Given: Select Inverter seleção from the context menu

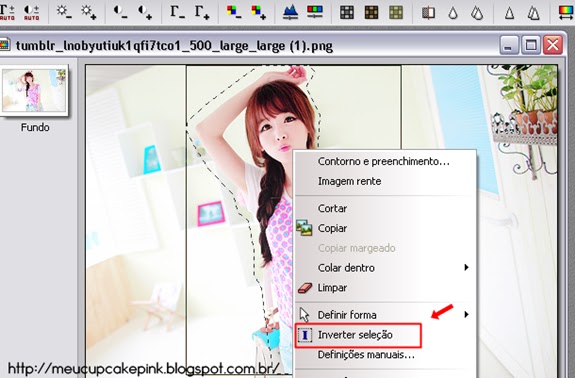Looking at the screenshot, I should click(385, 335).
